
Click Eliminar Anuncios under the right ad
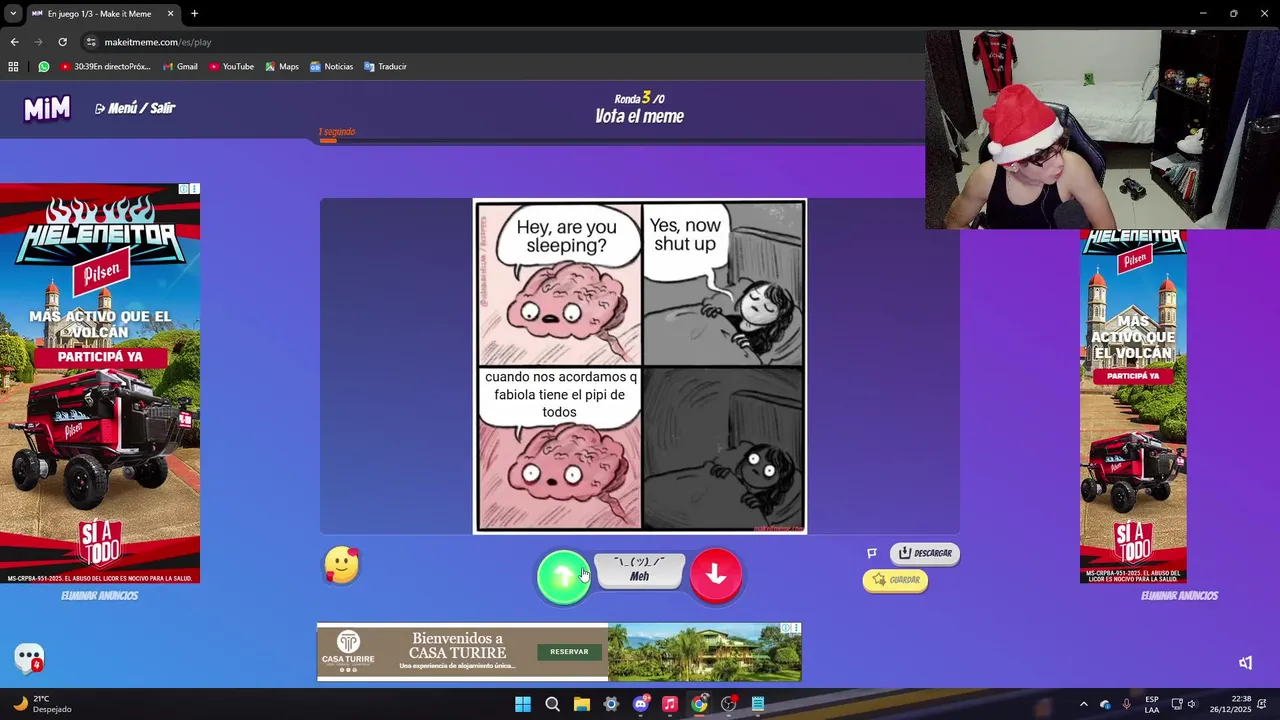pyautogui.click(x=1179, y=596)
